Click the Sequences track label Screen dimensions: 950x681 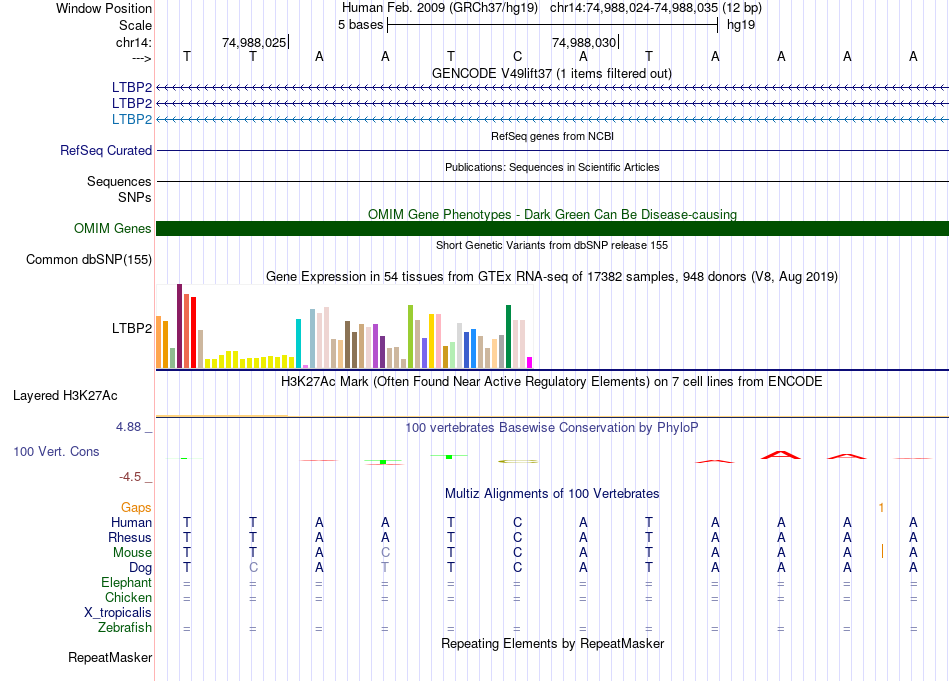119,181
